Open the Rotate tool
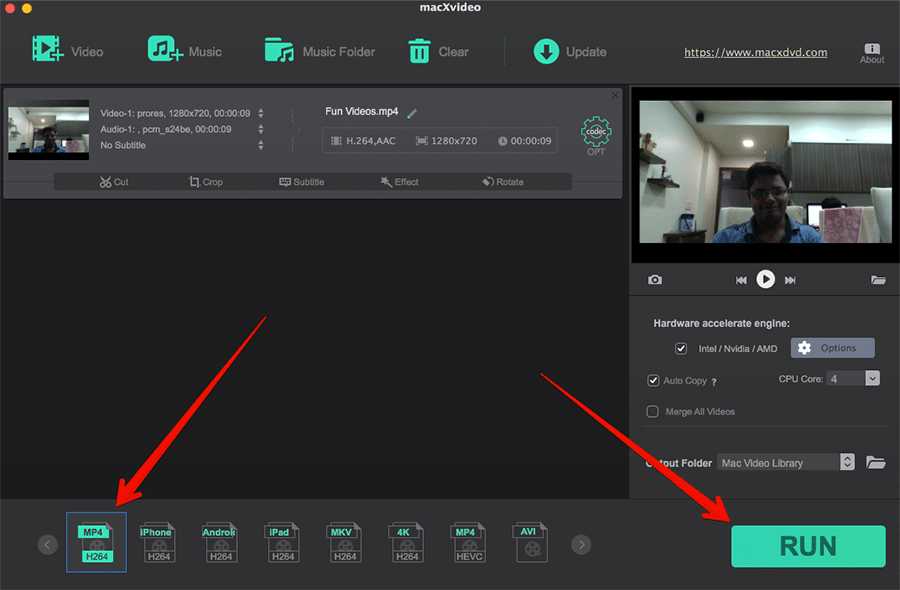The height and width of the screenshot is (590, 900). coord(503,182)
